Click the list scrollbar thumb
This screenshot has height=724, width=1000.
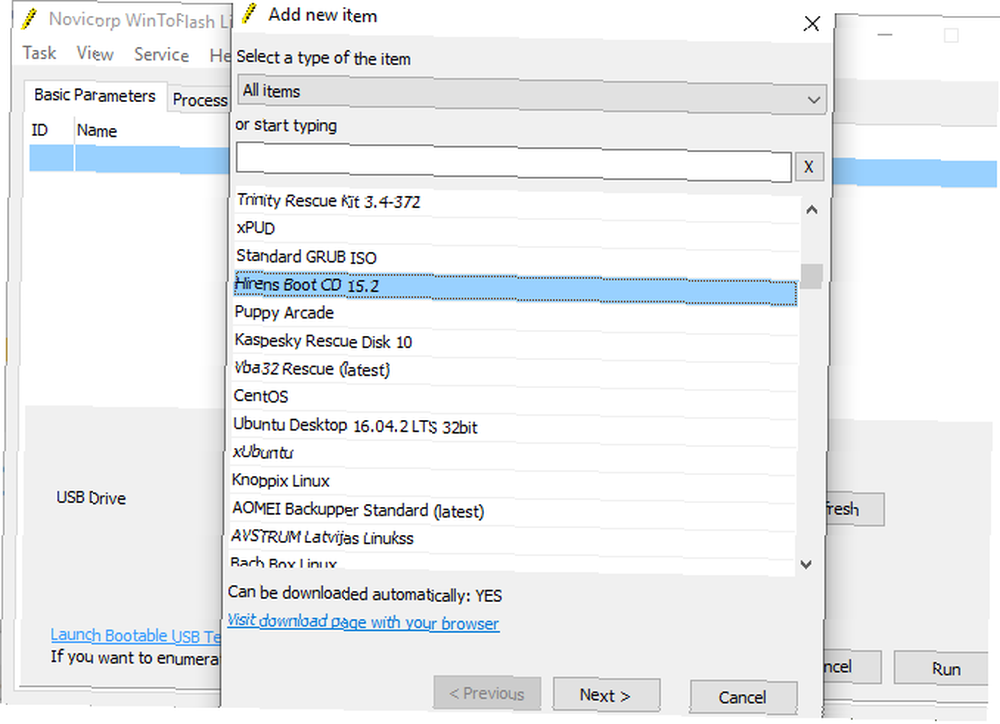(811, 276)
